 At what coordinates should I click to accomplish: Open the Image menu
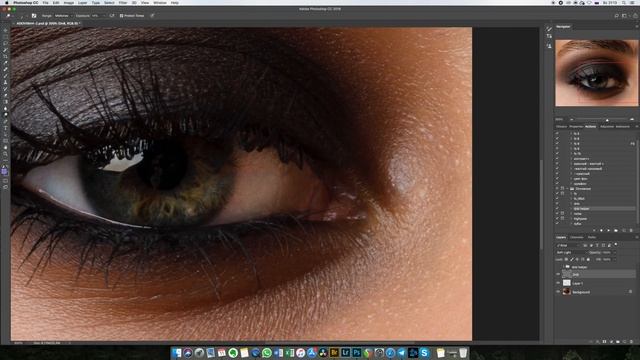click(69, 3)
